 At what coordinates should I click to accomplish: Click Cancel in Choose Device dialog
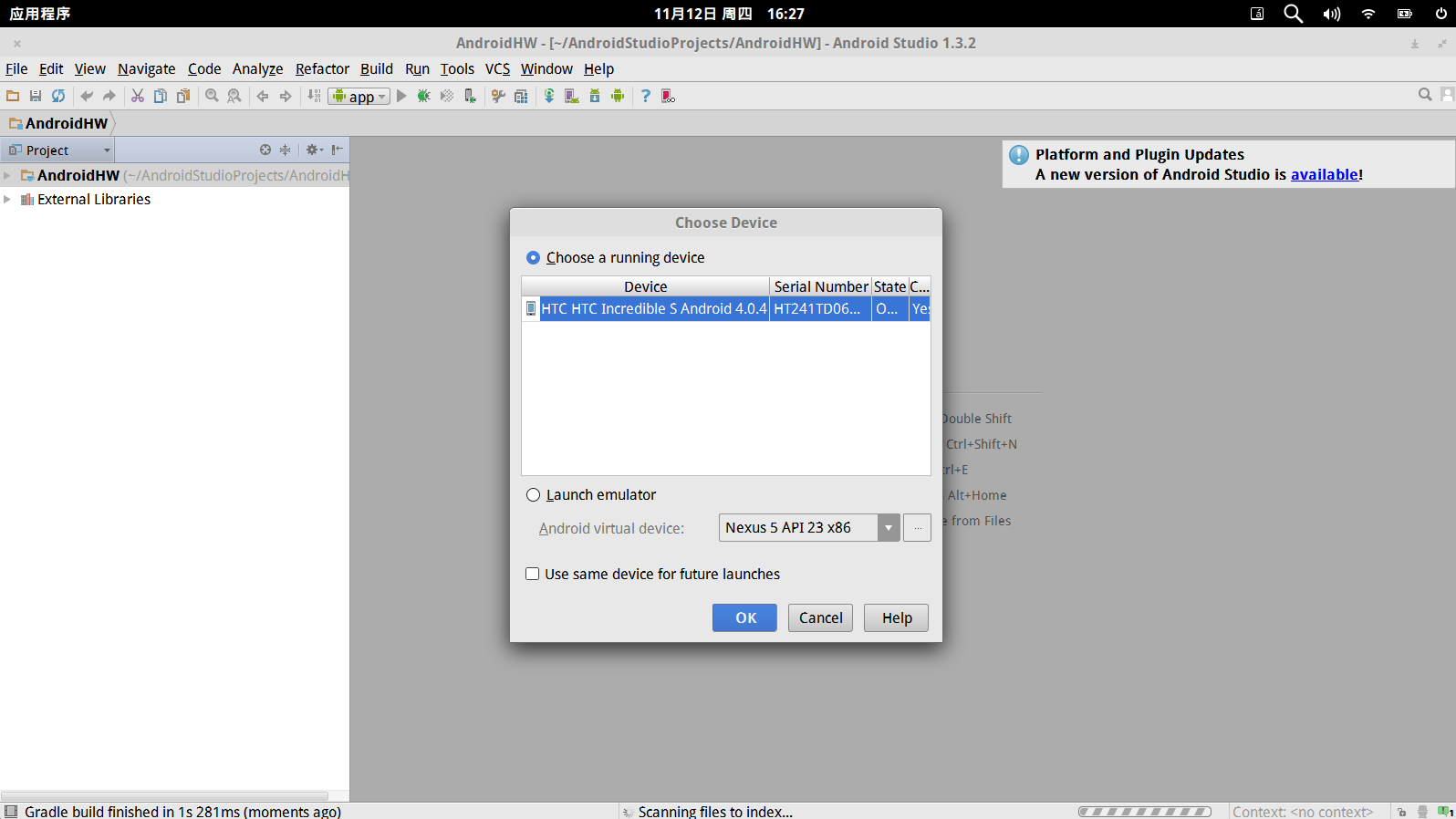[x=820, y=617]
